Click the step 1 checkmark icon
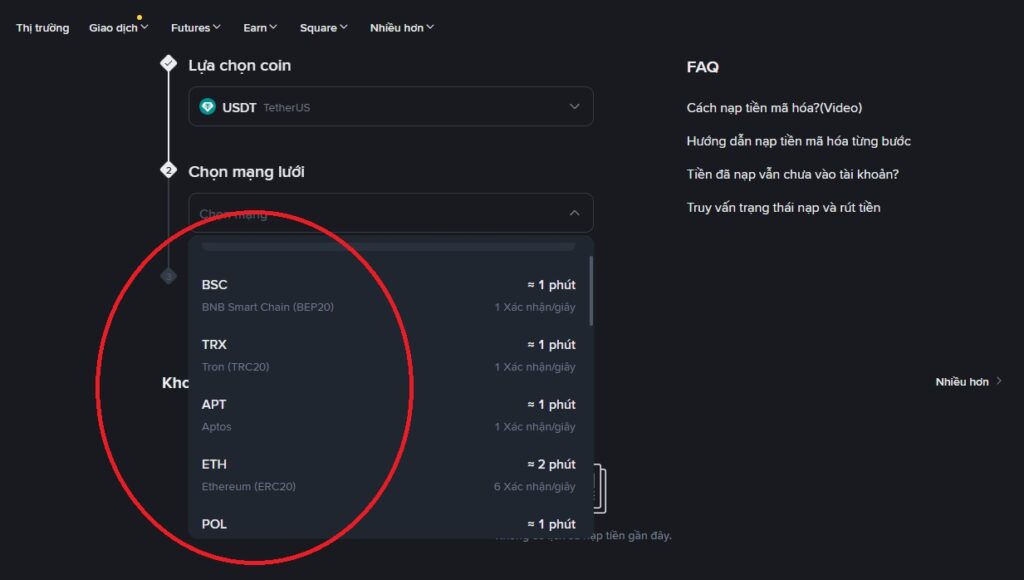Image resolution: width=1024 pixels, height=580 pixels. click(169, 63)
